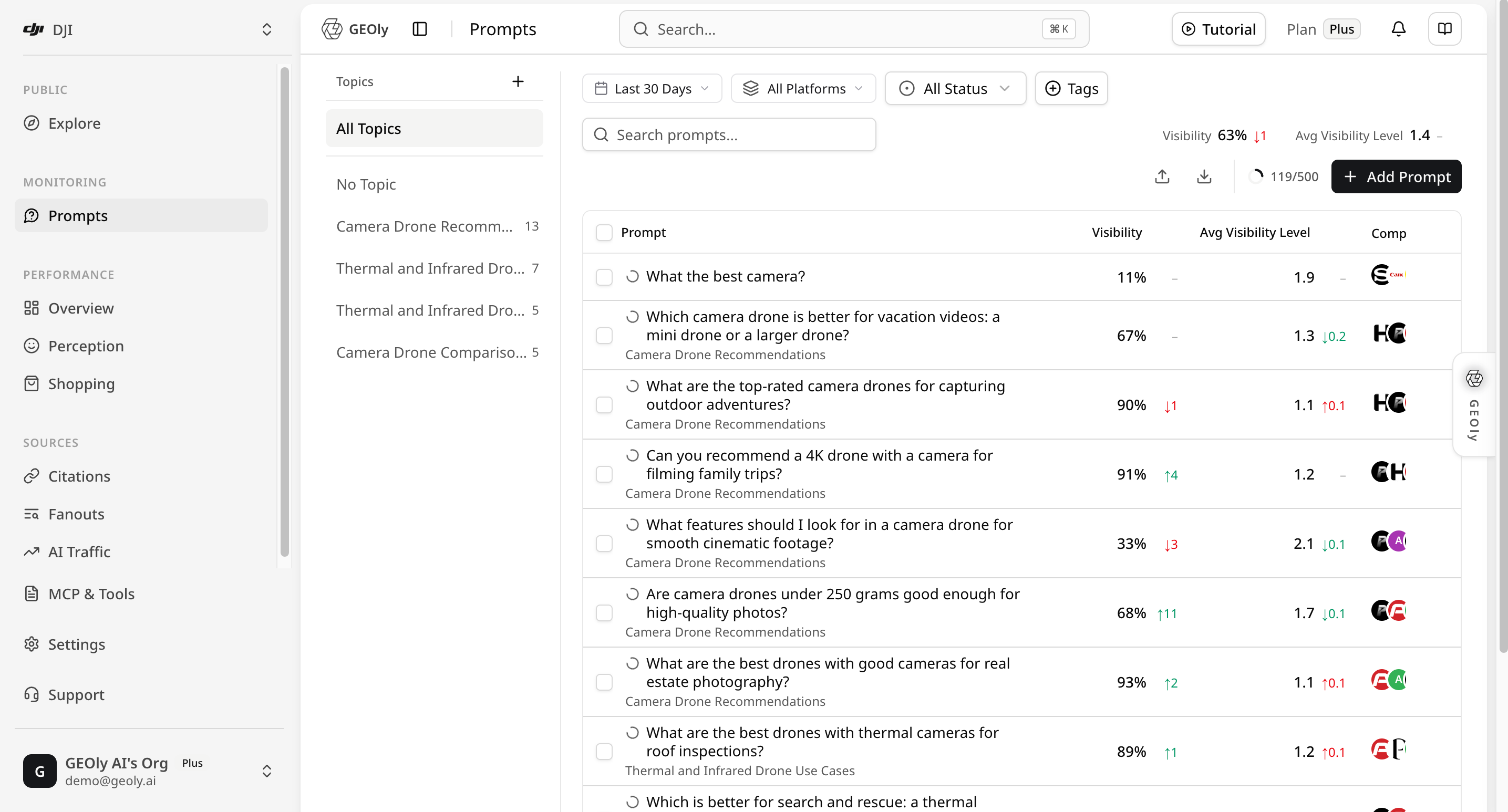
Task: Click competitor logos for vacation videos prompt
Action: coord(1389,334)
